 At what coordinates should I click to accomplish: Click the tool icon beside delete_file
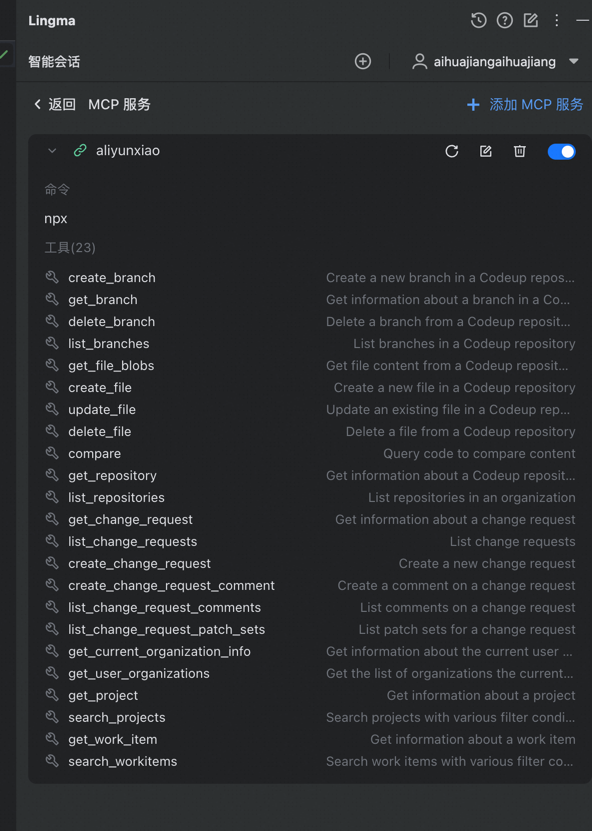coord(52,431)
